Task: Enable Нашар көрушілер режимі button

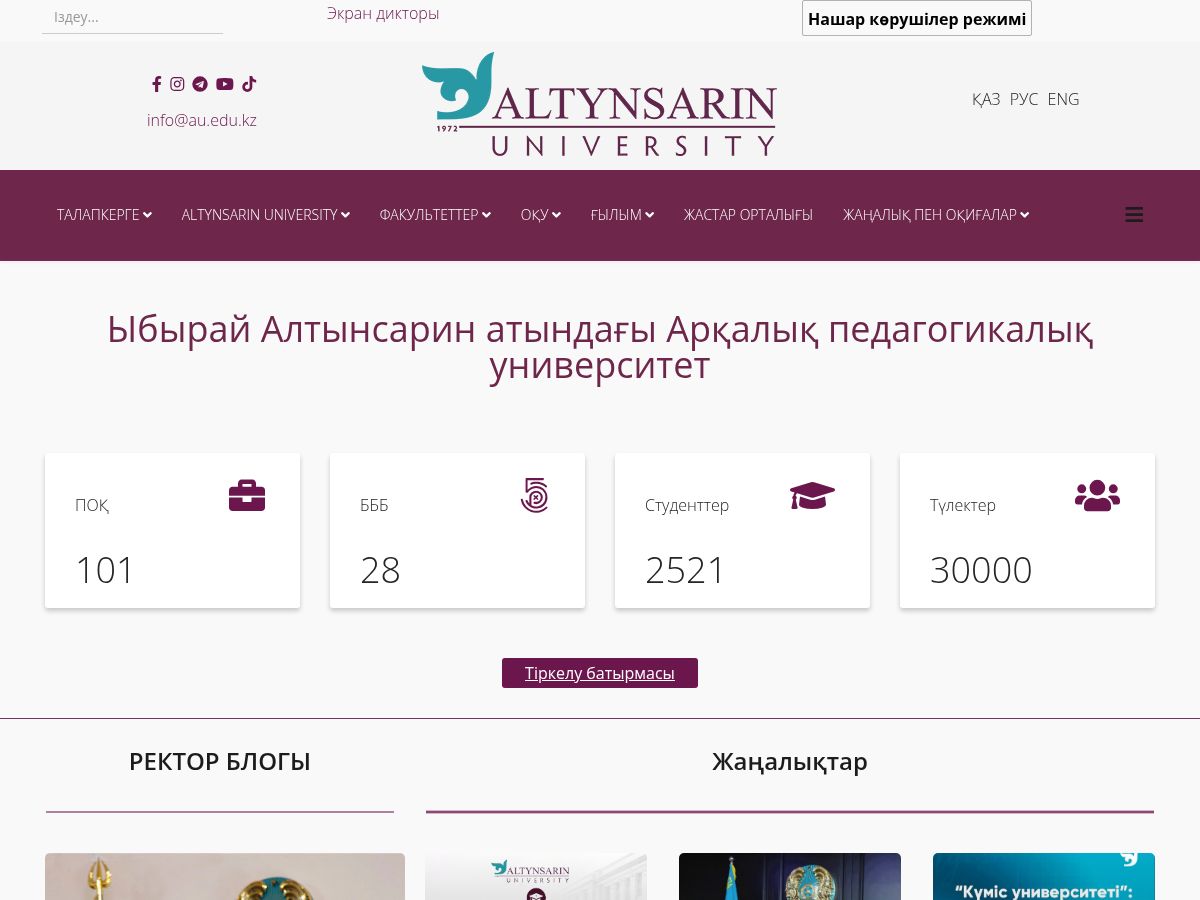Action: [x=917, y=18]
